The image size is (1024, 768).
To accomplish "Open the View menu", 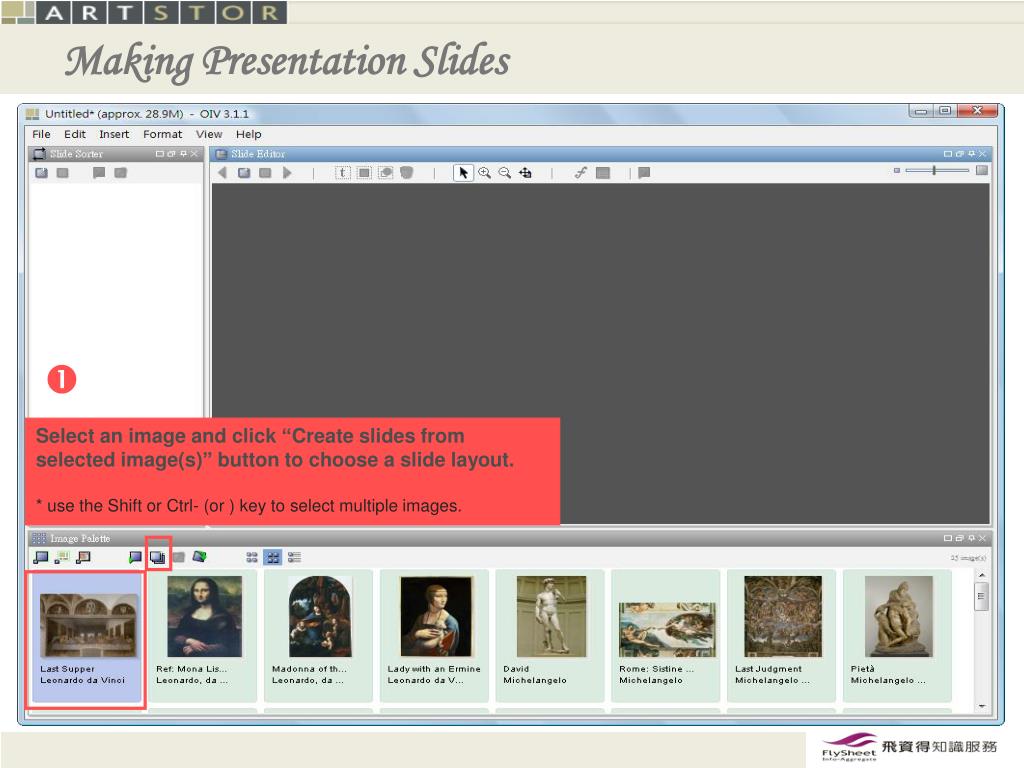I will pyautogui.click(x=209, y=134).
